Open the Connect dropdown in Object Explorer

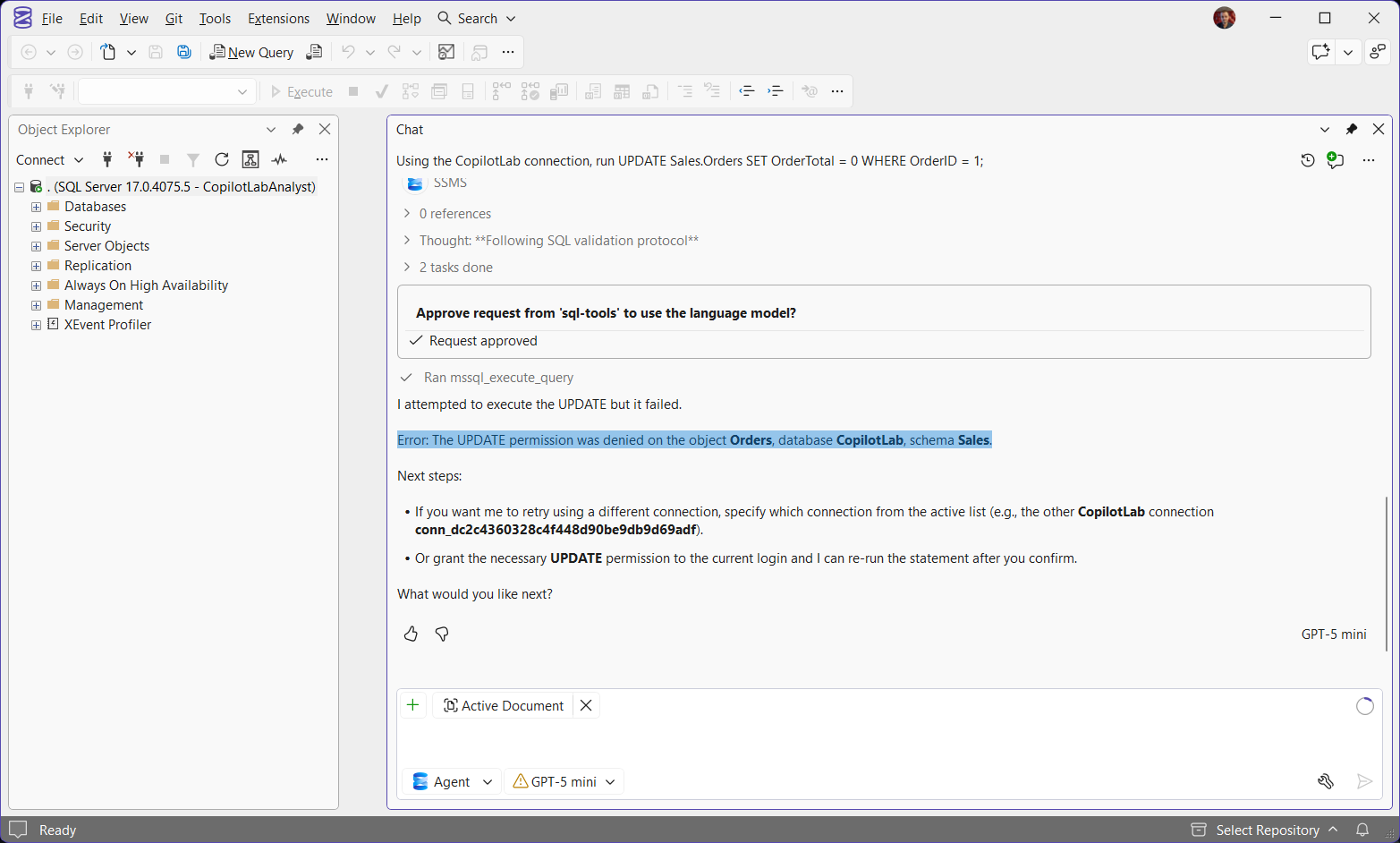tap(50, 159)
